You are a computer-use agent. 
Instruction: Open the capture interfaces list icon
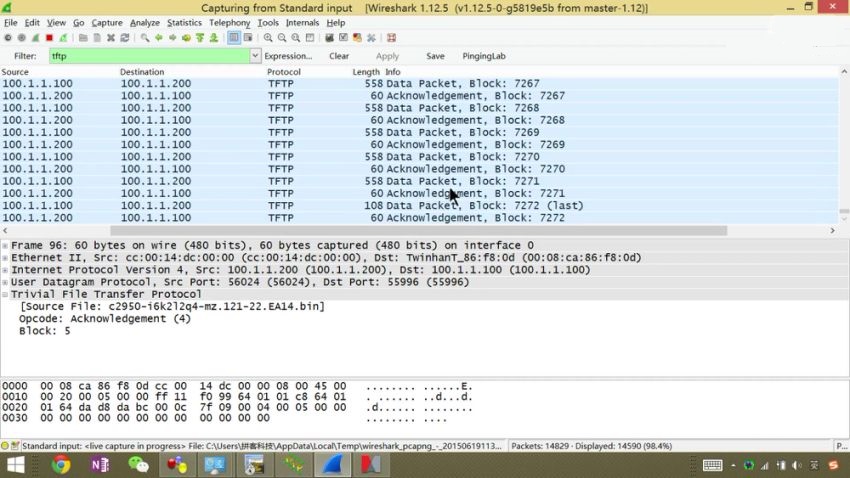pos(8,38)
